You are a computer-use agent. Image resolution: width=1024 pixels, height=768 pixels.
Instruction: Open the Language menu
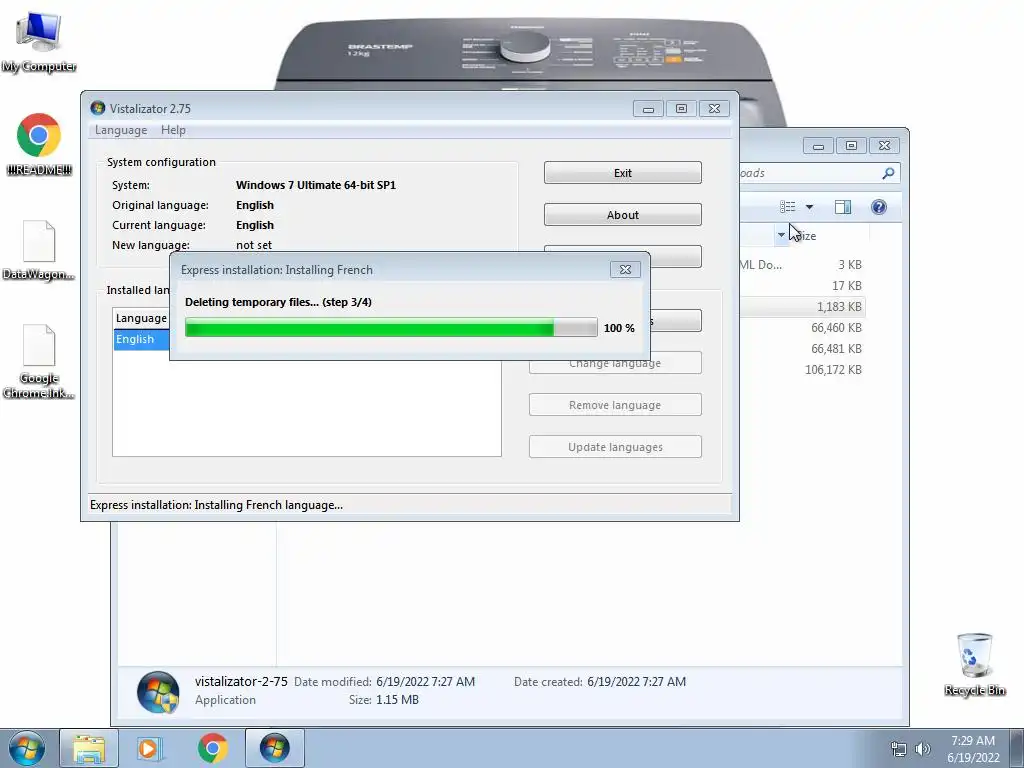click(121, 130)
